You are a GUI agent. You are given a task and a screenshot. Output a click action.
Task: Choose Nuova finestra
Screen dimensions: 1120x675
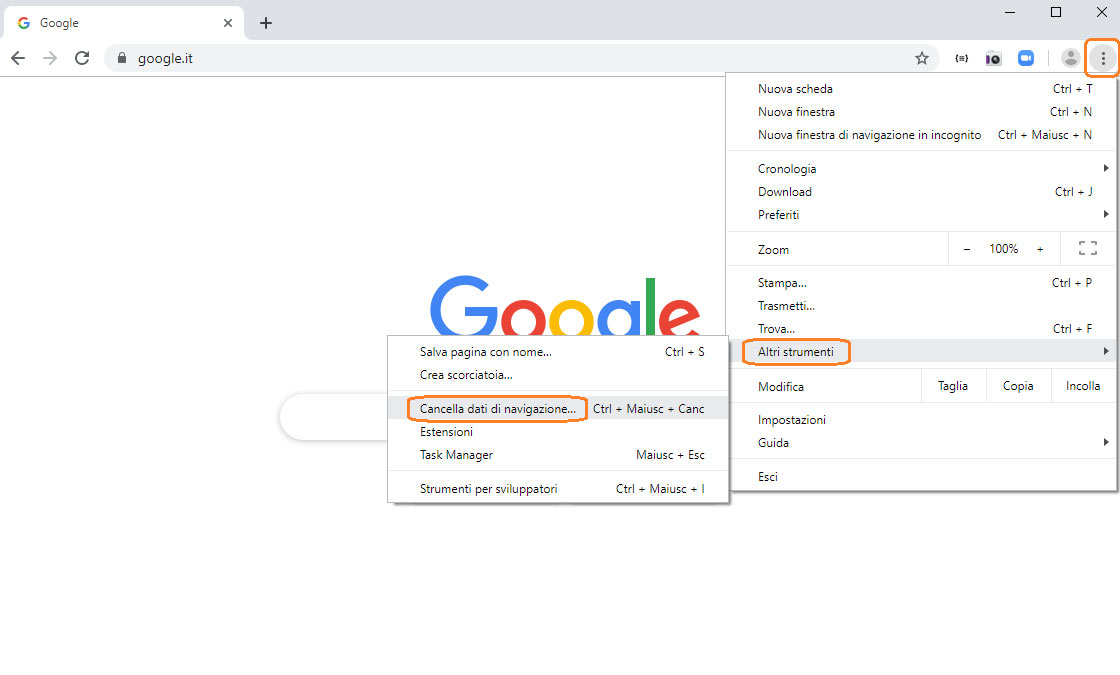(921, 111)
